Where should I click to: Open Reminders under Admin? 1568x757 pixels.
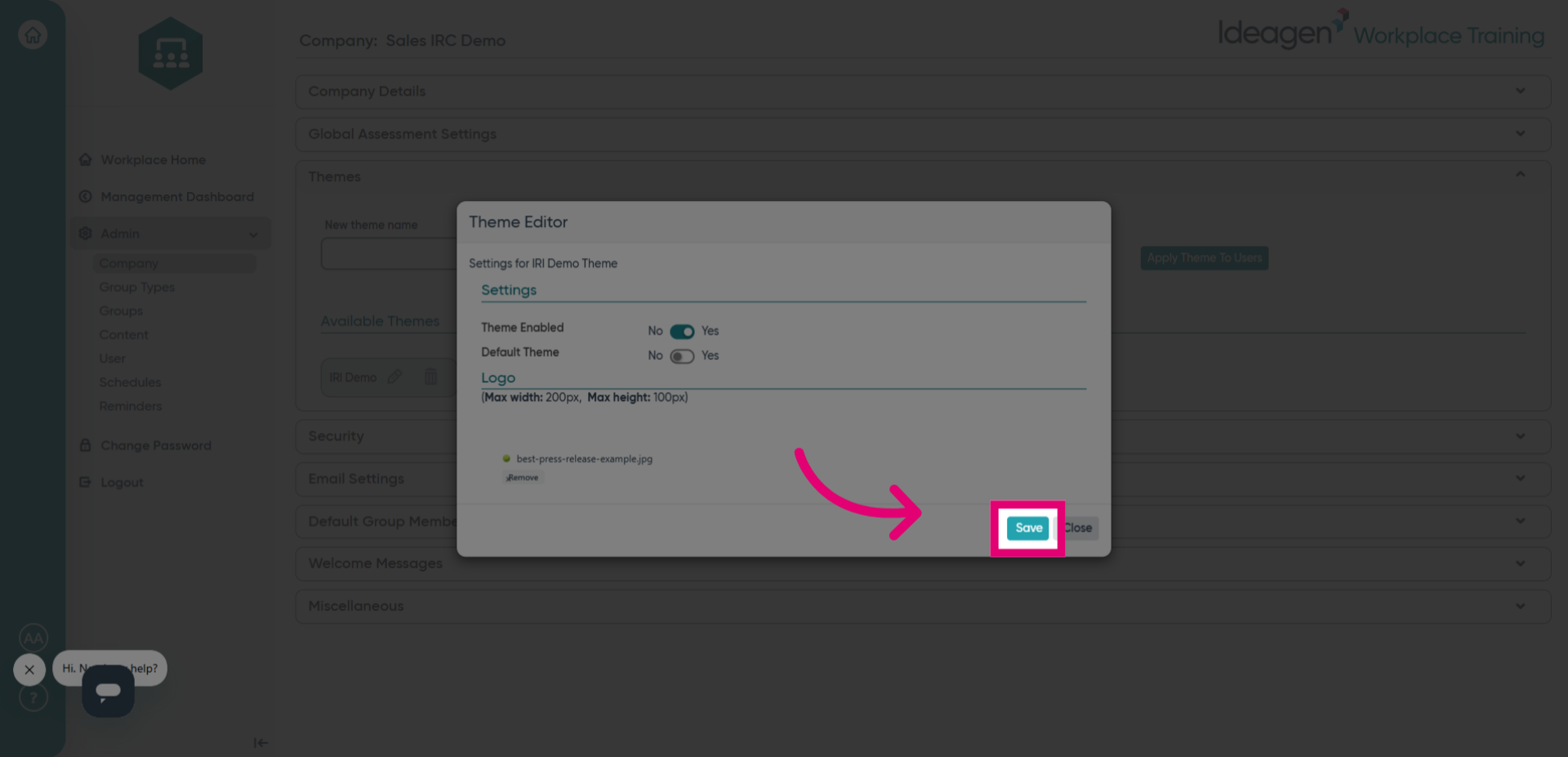click(x=130, y=406)
